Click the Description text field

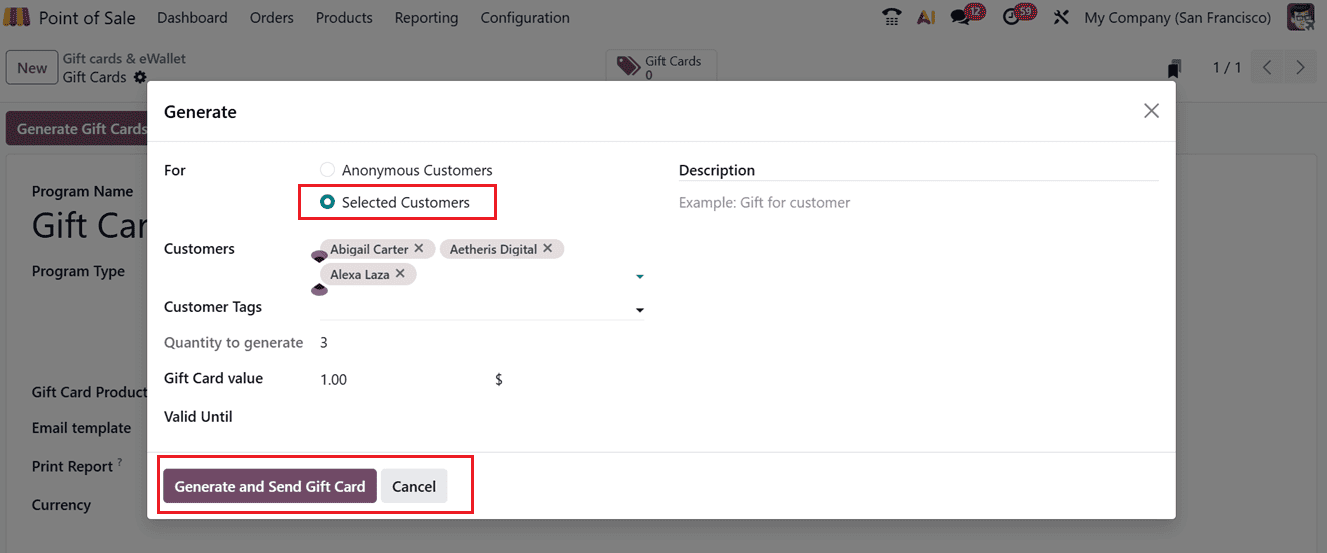tap(919, 202)
